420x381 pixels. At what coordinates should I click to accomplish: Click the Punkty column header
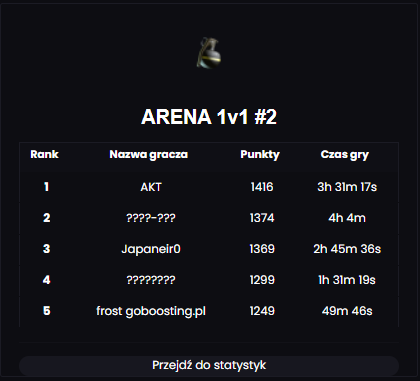click(260, 154)
